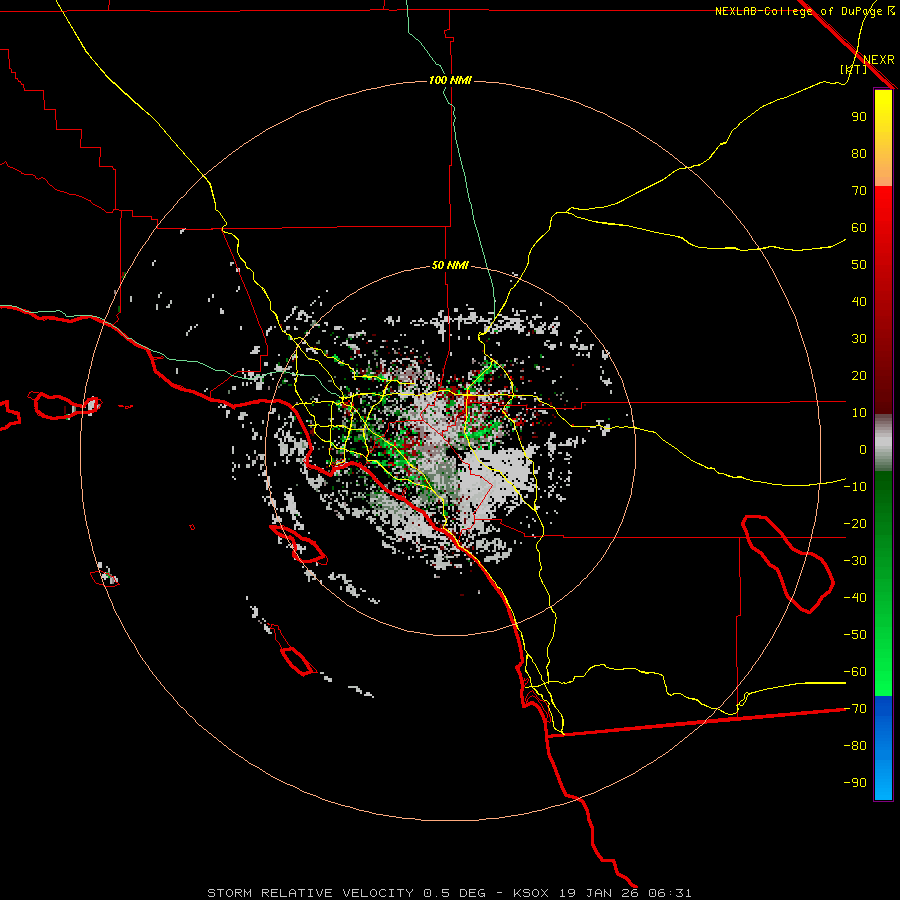The width and height of the screenshot is (900, 900).
Task: Click the positive 60 scale value
Action: (859, 228)
